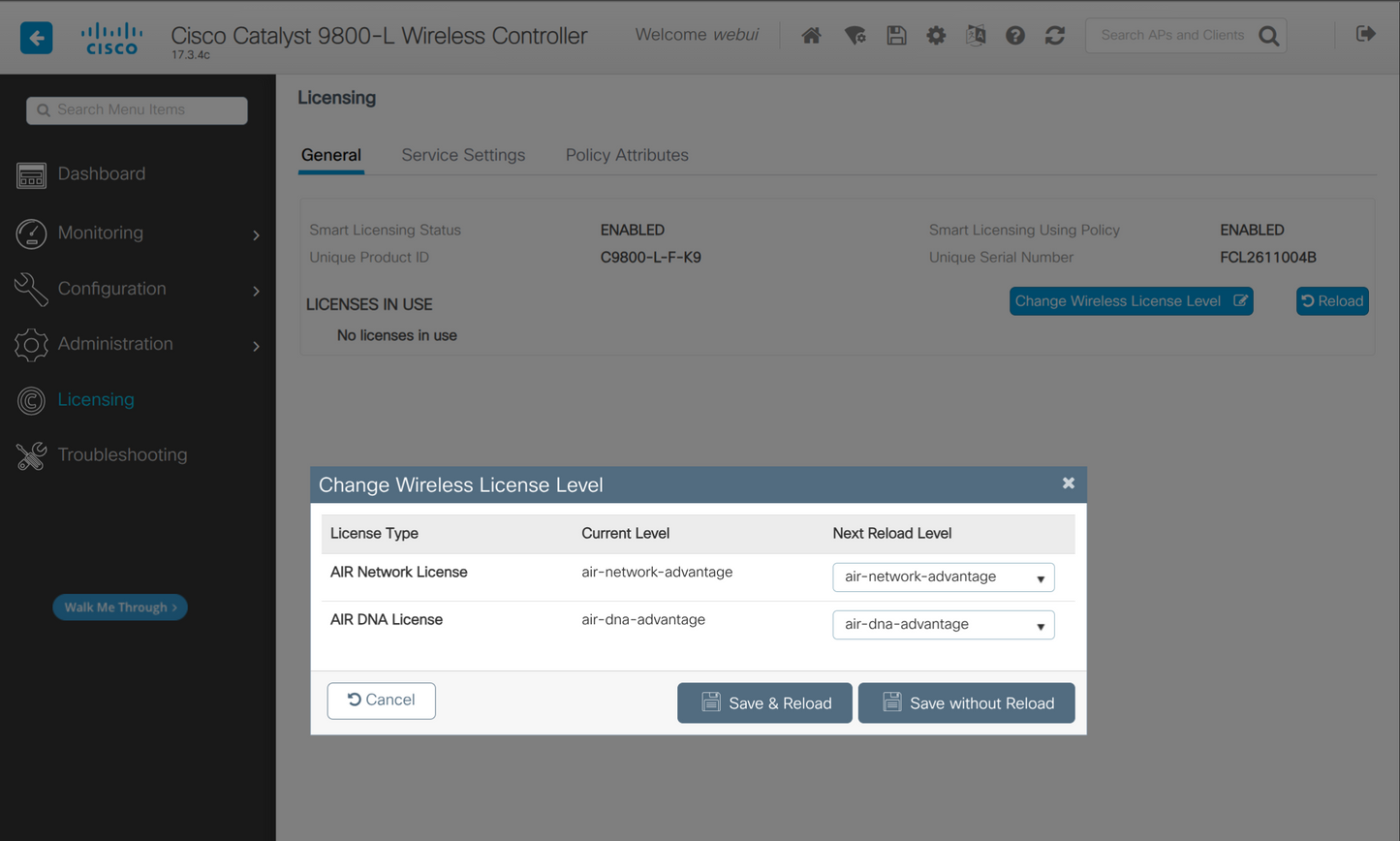This screenshot has width=1400, height=841.
Task: Click the back arrow icon in header
Action: point(37,38)
